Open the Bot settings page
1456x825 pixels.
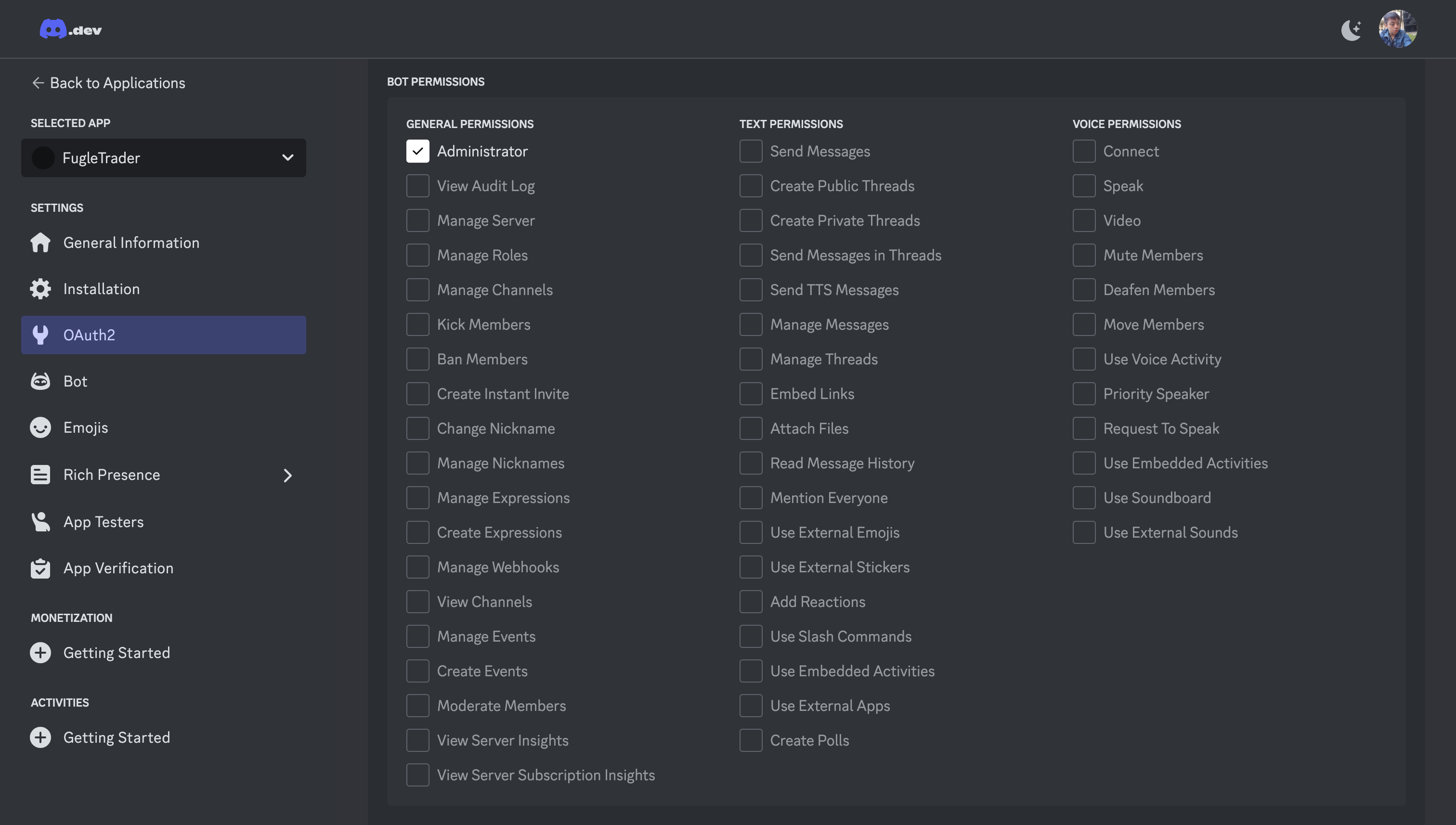click(x=163, y=381)
